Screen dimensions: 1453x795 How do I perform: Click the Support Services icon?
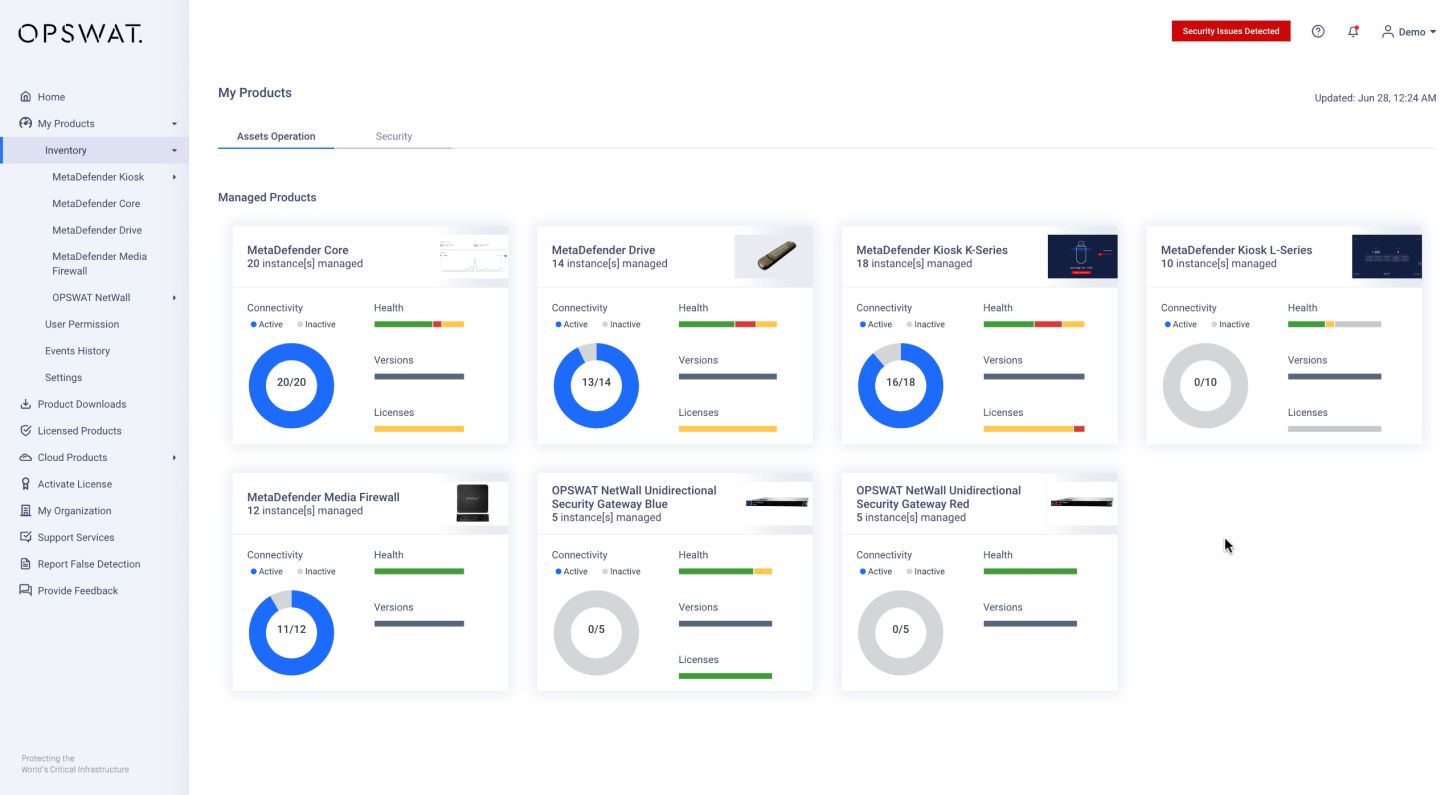coord(26,537)
